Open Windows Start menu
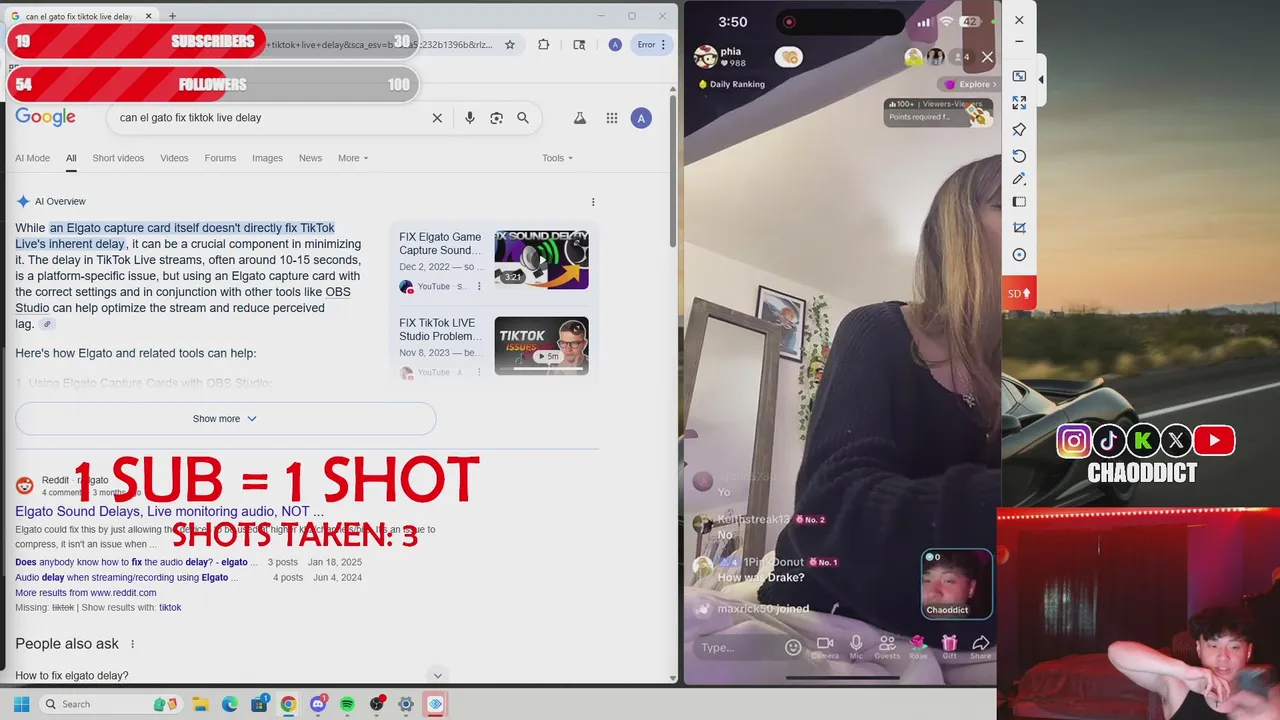 point(21,704)
